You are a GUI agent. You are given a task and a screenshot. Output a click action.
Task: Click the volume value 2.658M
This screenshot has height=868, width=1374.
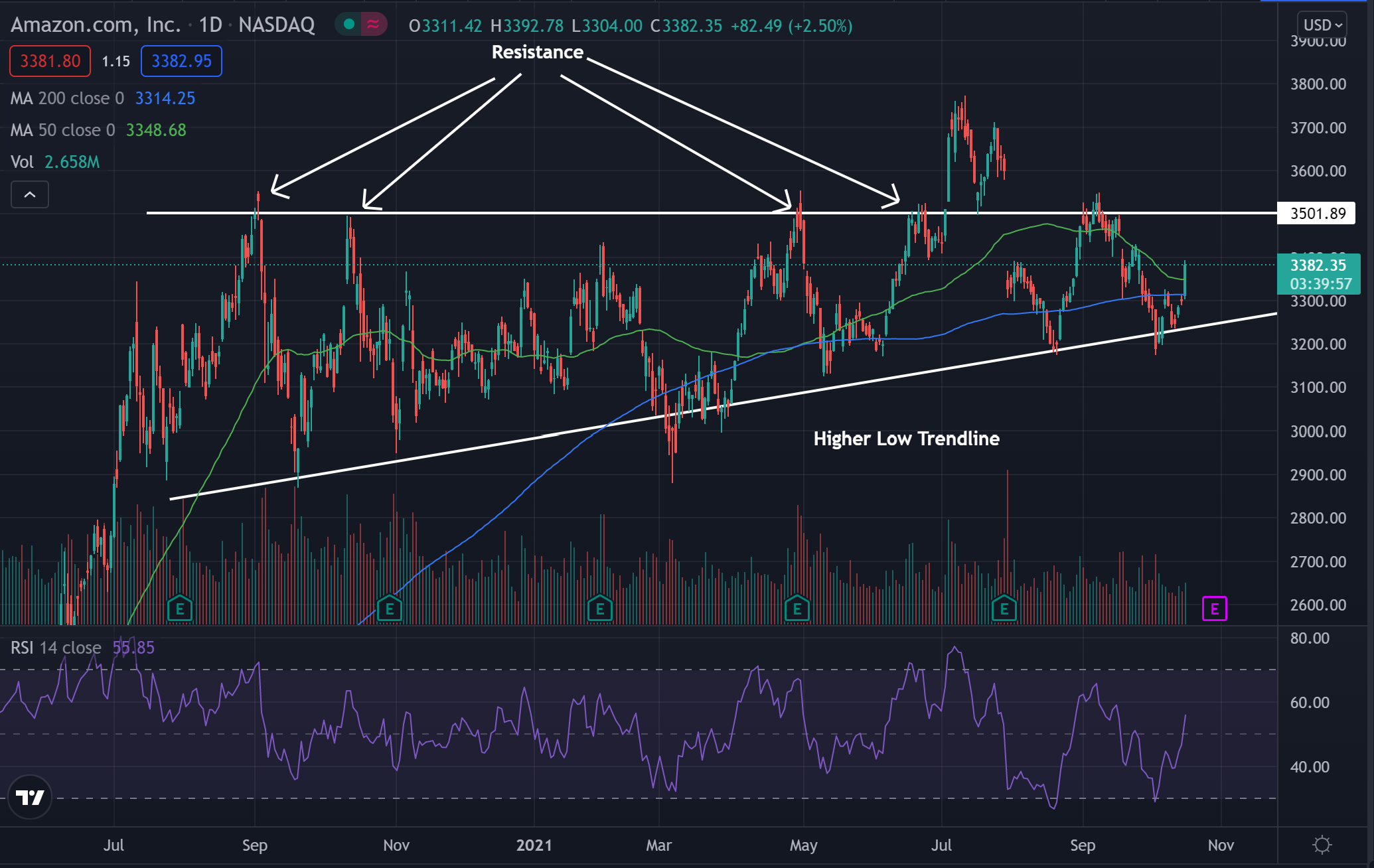coord(72,162)
